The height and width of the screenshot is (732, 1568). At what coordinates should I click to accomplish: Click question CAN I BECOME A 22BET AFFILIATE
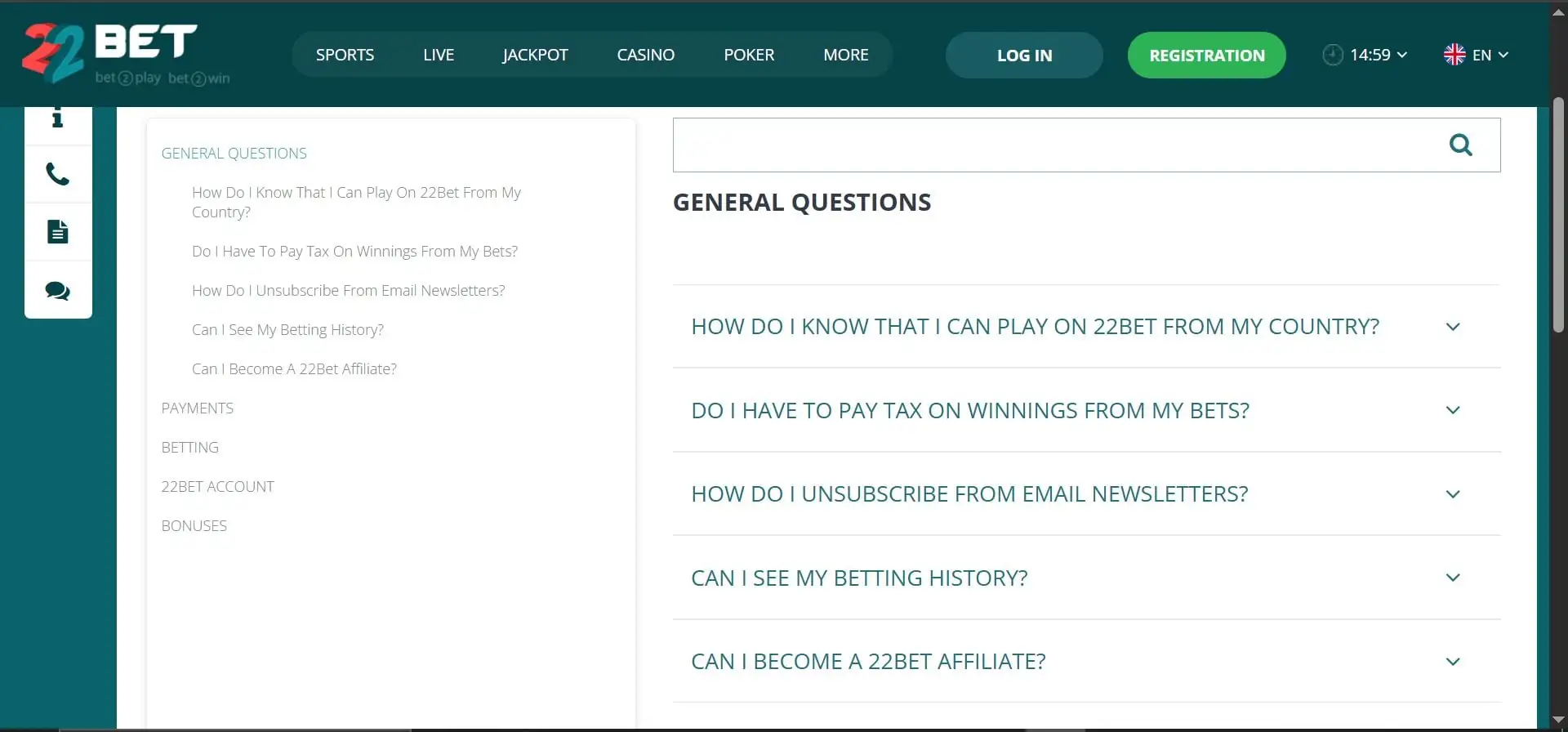click(x=868, y=662)
